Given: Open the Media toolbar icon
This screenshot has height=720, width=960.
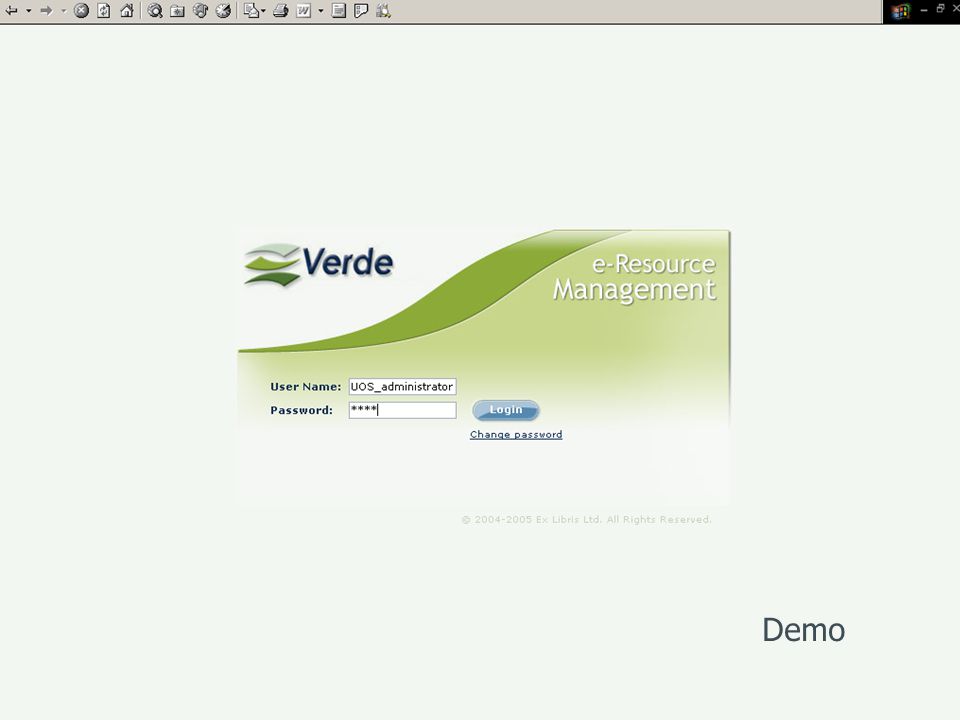Looking at the screenshot, I should [x=200, y=10].
